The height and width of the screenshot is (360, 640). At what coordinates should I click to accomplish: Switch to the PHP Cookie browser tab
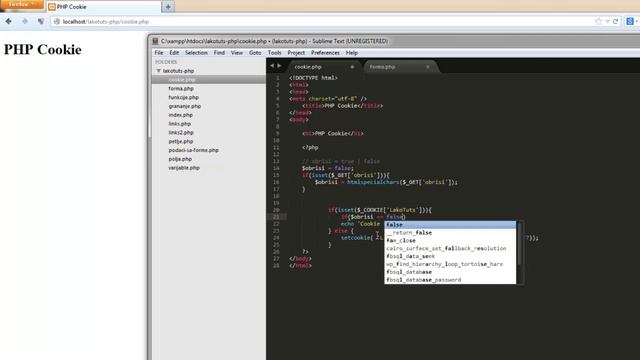104,7
